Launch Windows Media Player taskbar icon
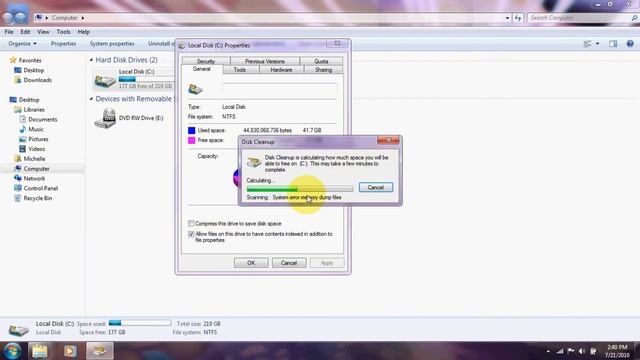 click(x=70, y=351)
